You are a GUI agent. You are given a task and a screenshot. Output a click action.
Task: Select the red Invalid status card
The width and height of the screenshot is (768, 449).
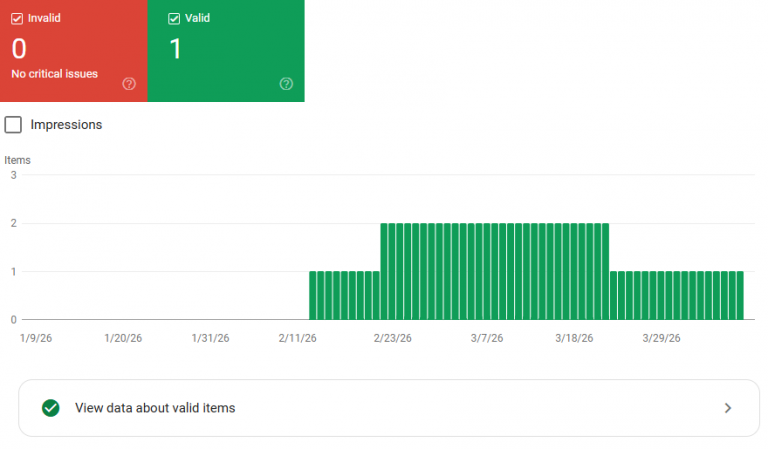click(74, 50)
